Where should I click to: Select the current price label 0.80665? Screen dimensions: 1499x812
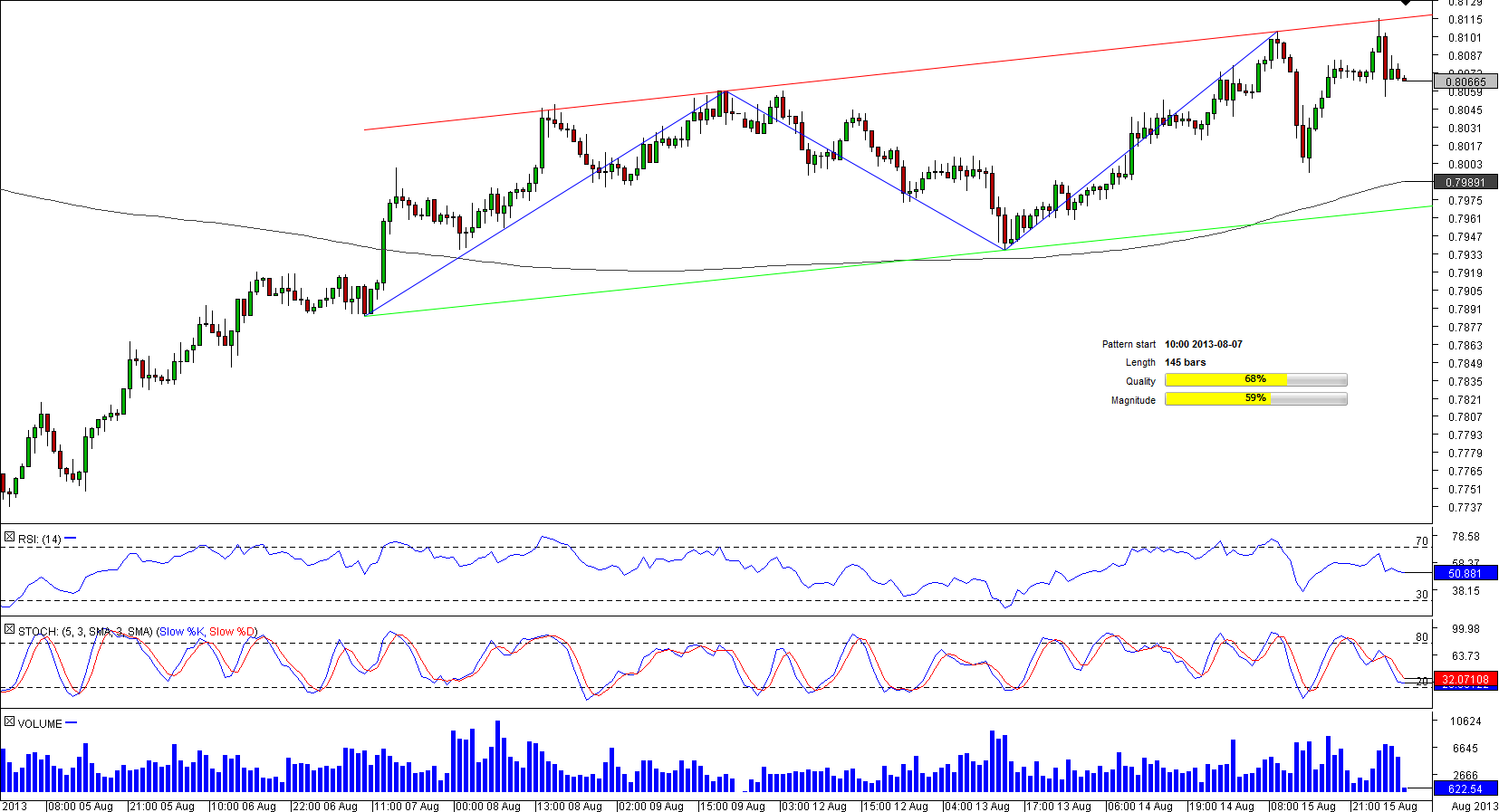[1465, 82]
